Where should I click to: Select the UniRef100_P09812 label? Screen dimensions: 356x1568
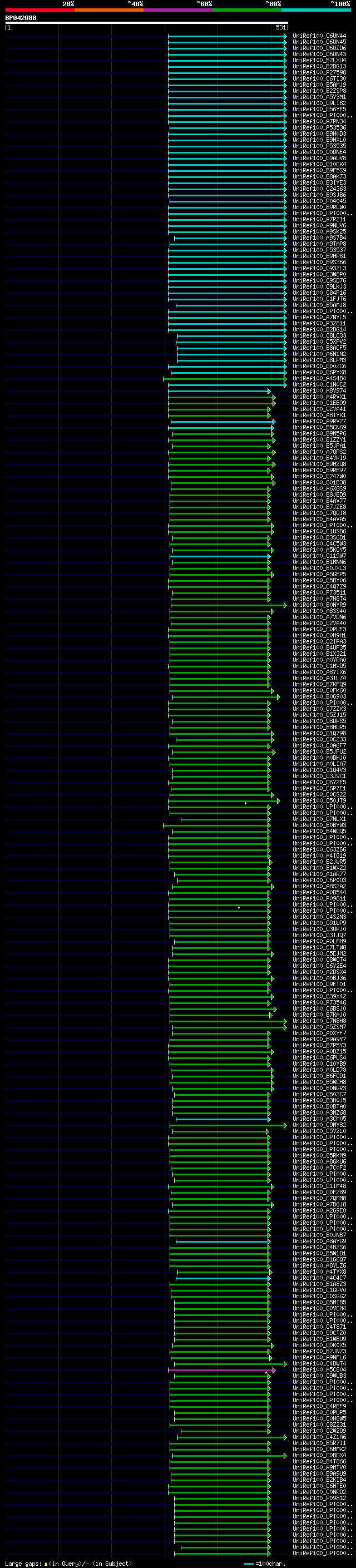(x=319, y=1498)
